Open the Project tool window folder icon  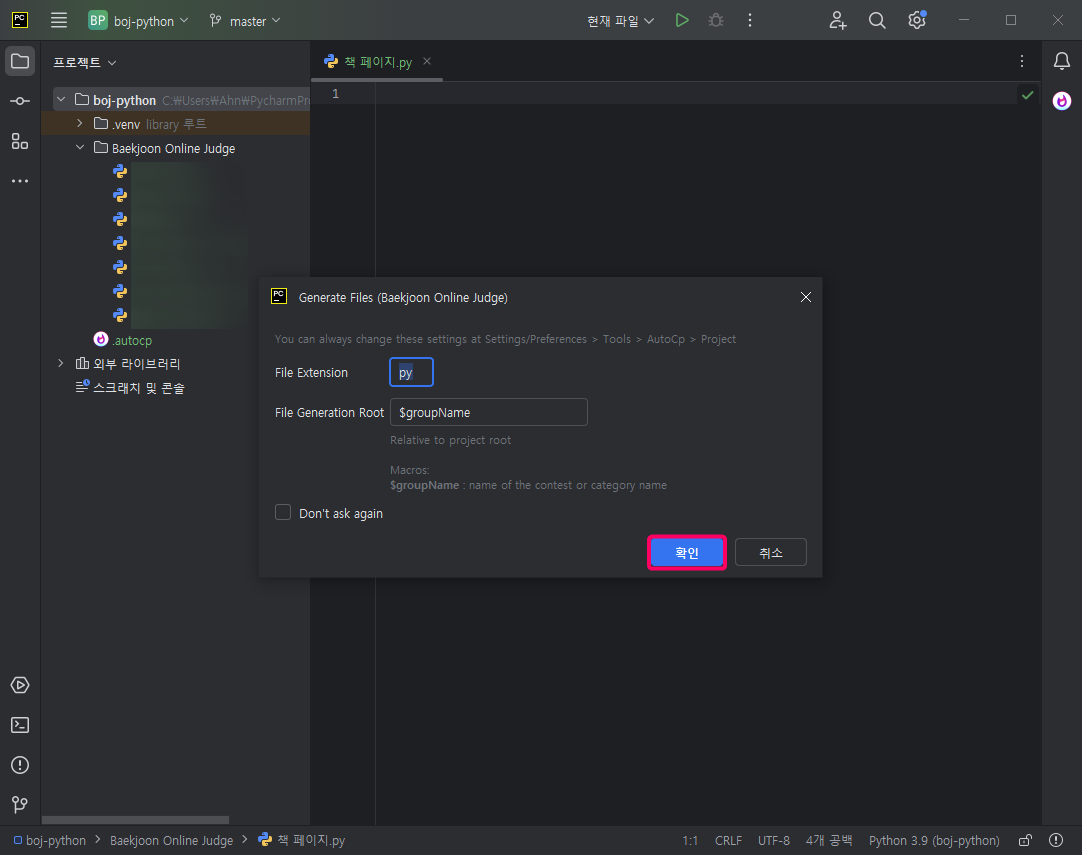click(x=20, y=61)
